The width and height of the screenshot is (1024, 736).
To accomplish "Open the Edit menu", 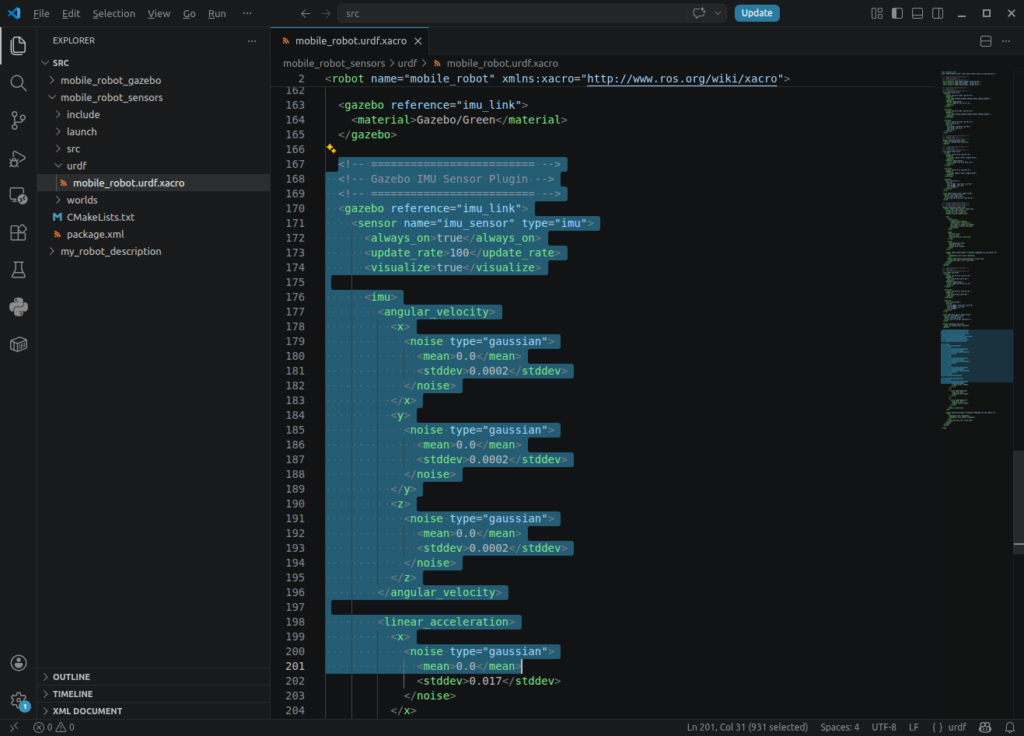I will [71, 13].
